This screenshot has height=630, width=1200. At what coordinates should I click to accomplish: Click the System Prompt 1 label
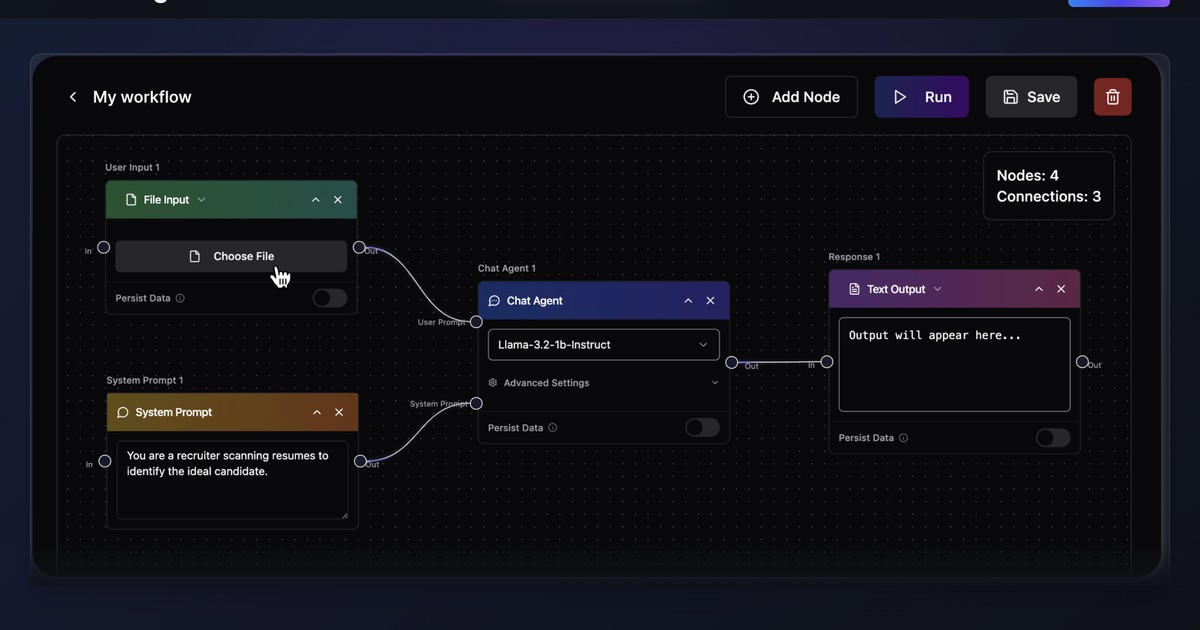[145, 380]
